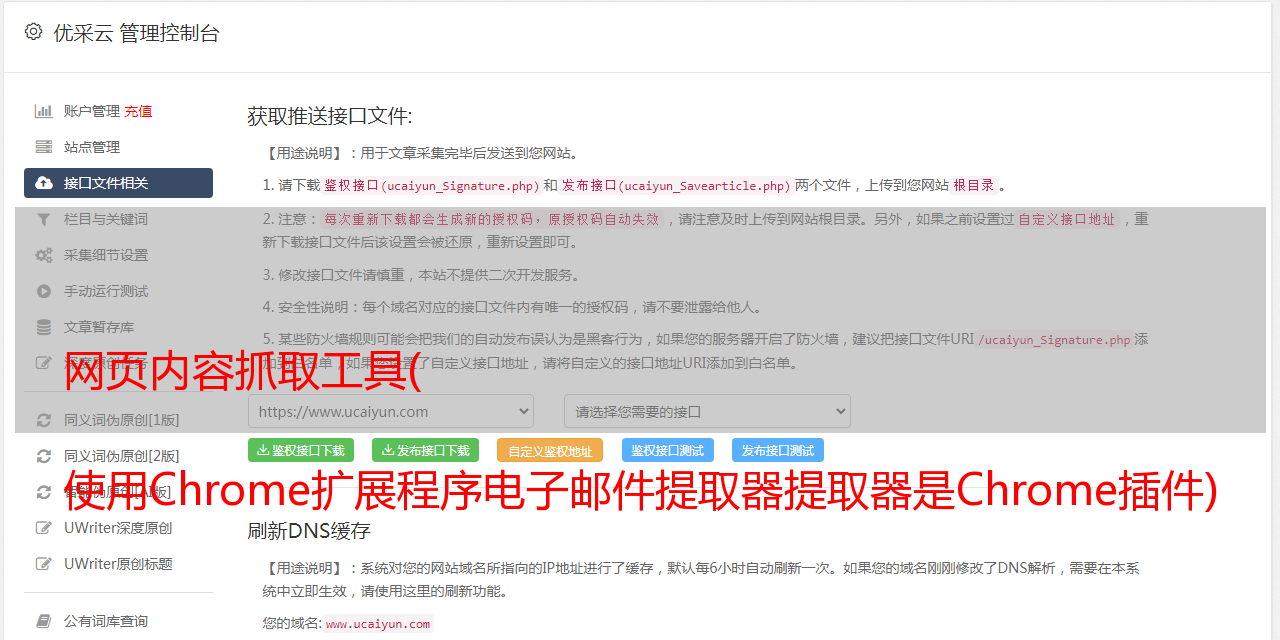Image resolution: width=1280 pixels, height=640 pixels.
Task: Click the 根目录 highlighted text
Action: click(974, 186)
